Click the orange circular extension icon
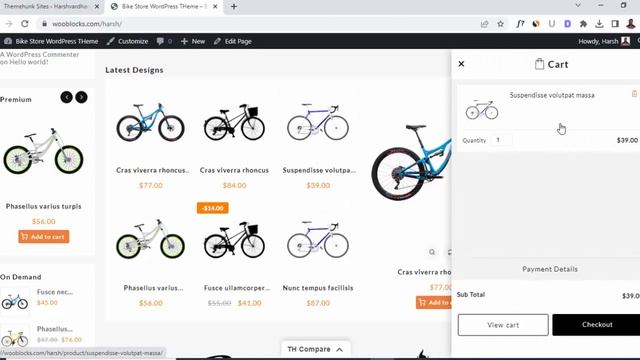The image size is (640, 360). (x=536, y=24)
